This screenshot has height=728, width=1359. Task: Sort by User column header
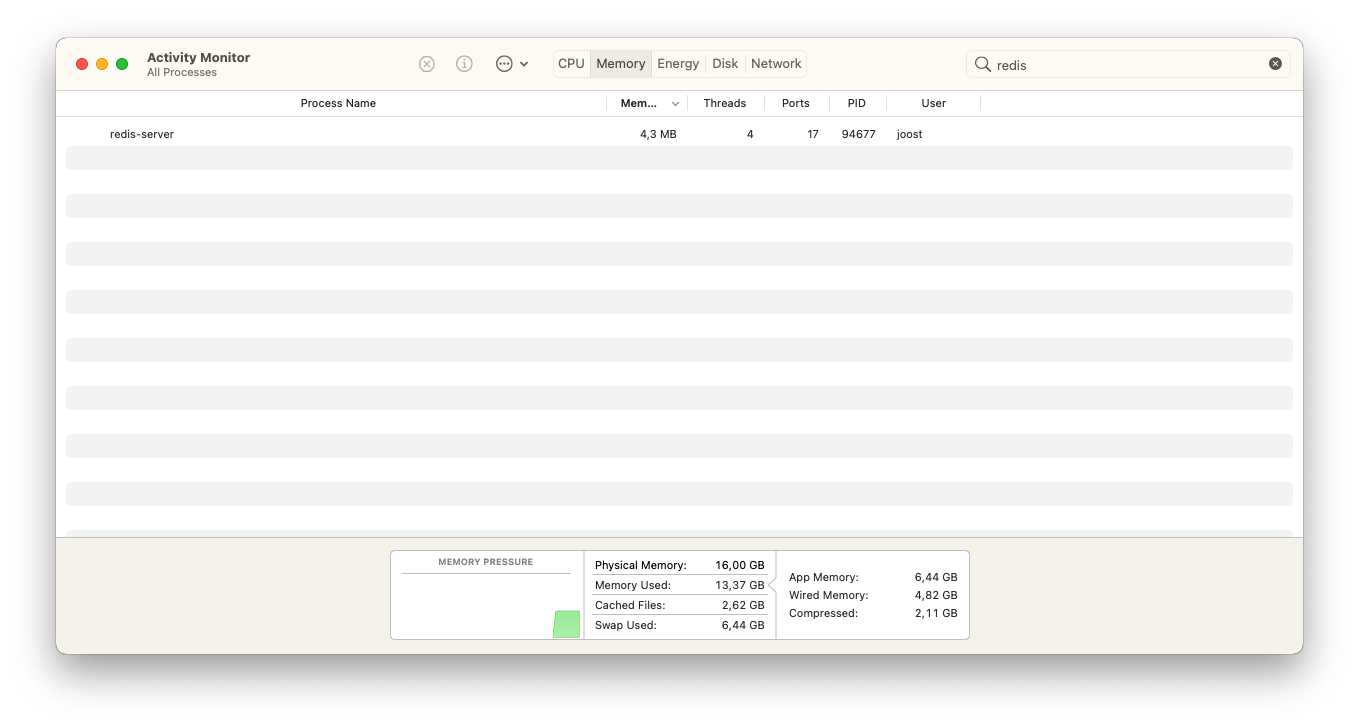point(933,103)
